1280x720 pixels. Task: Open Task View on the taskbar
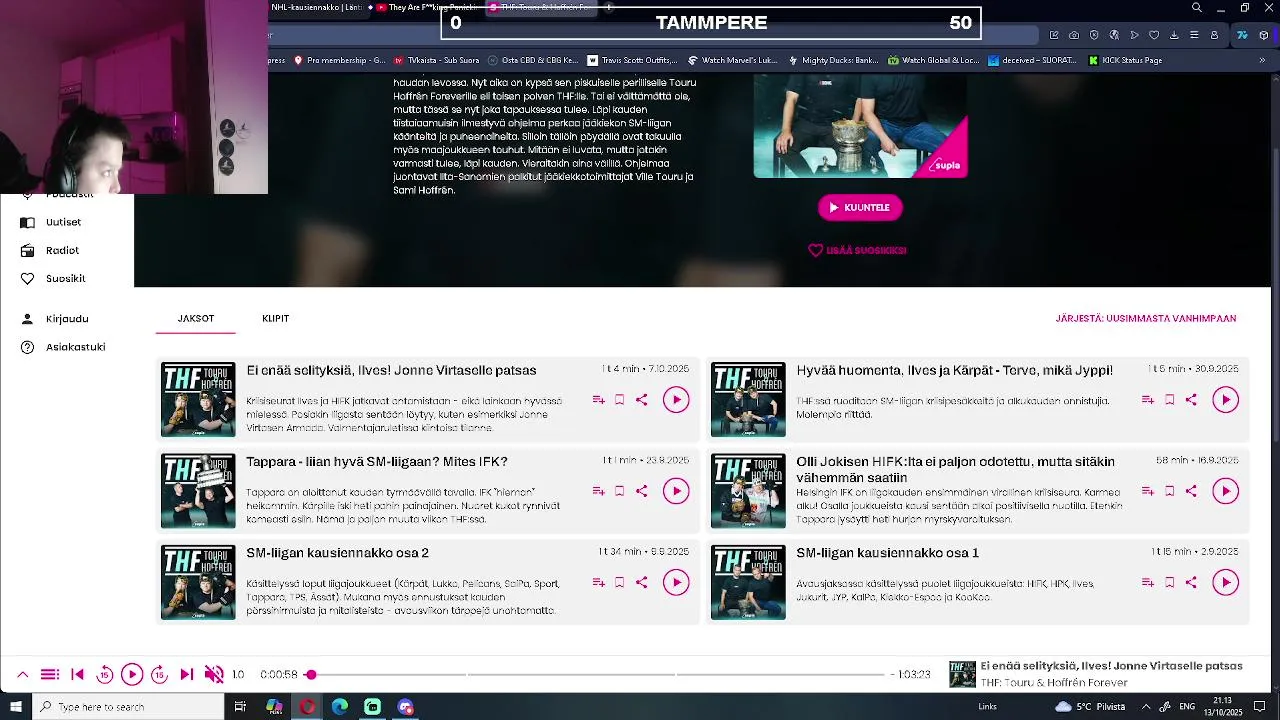pos(240,707)
